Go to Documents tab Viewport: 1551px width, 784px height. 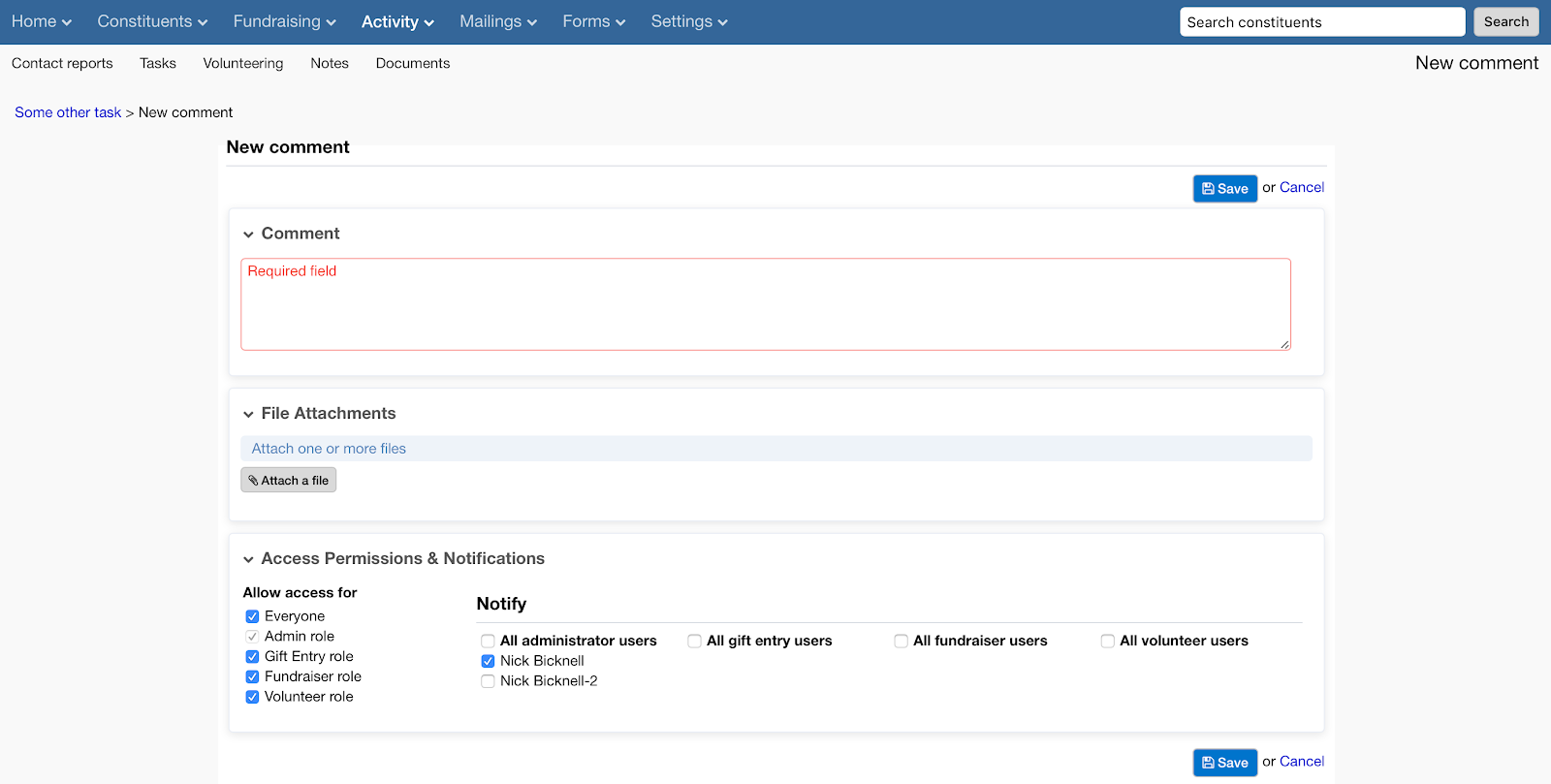(x=413, y=63)
